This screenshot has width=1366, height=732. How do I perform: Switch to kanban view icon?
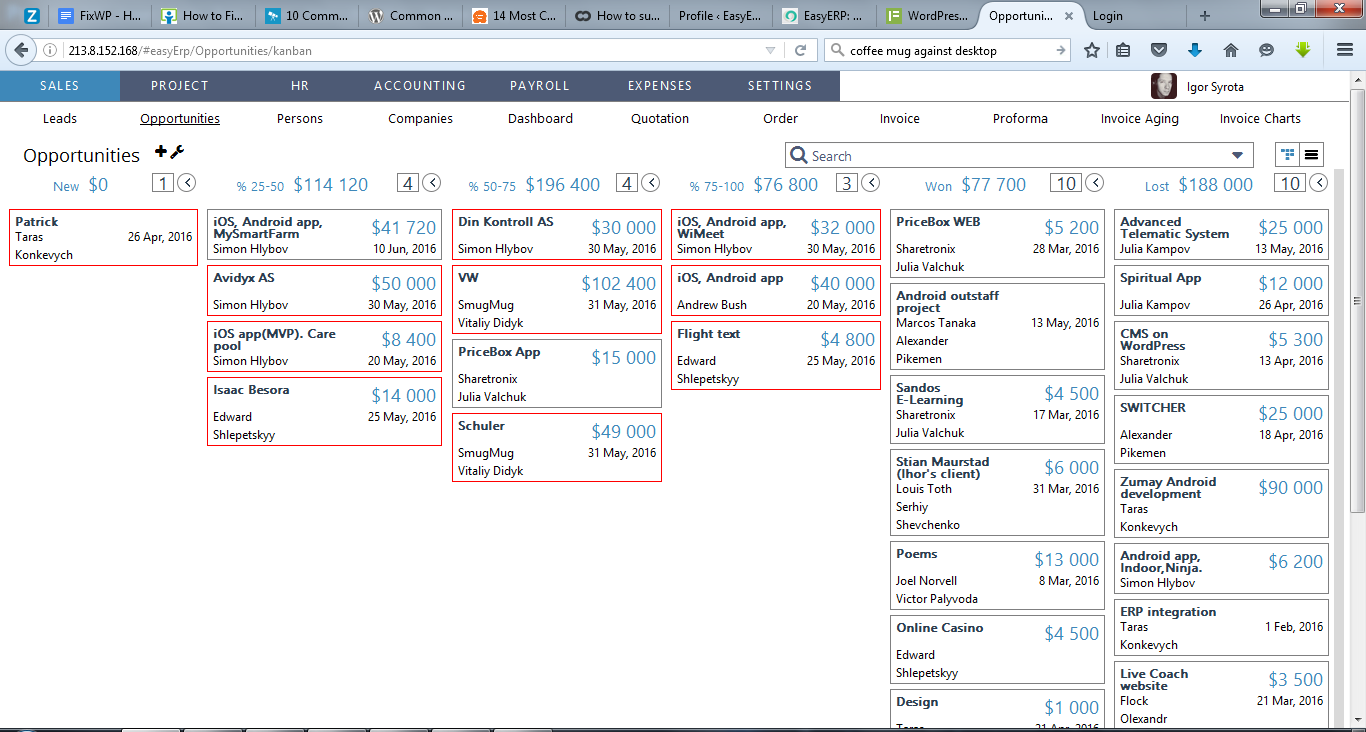point(1288,154)
